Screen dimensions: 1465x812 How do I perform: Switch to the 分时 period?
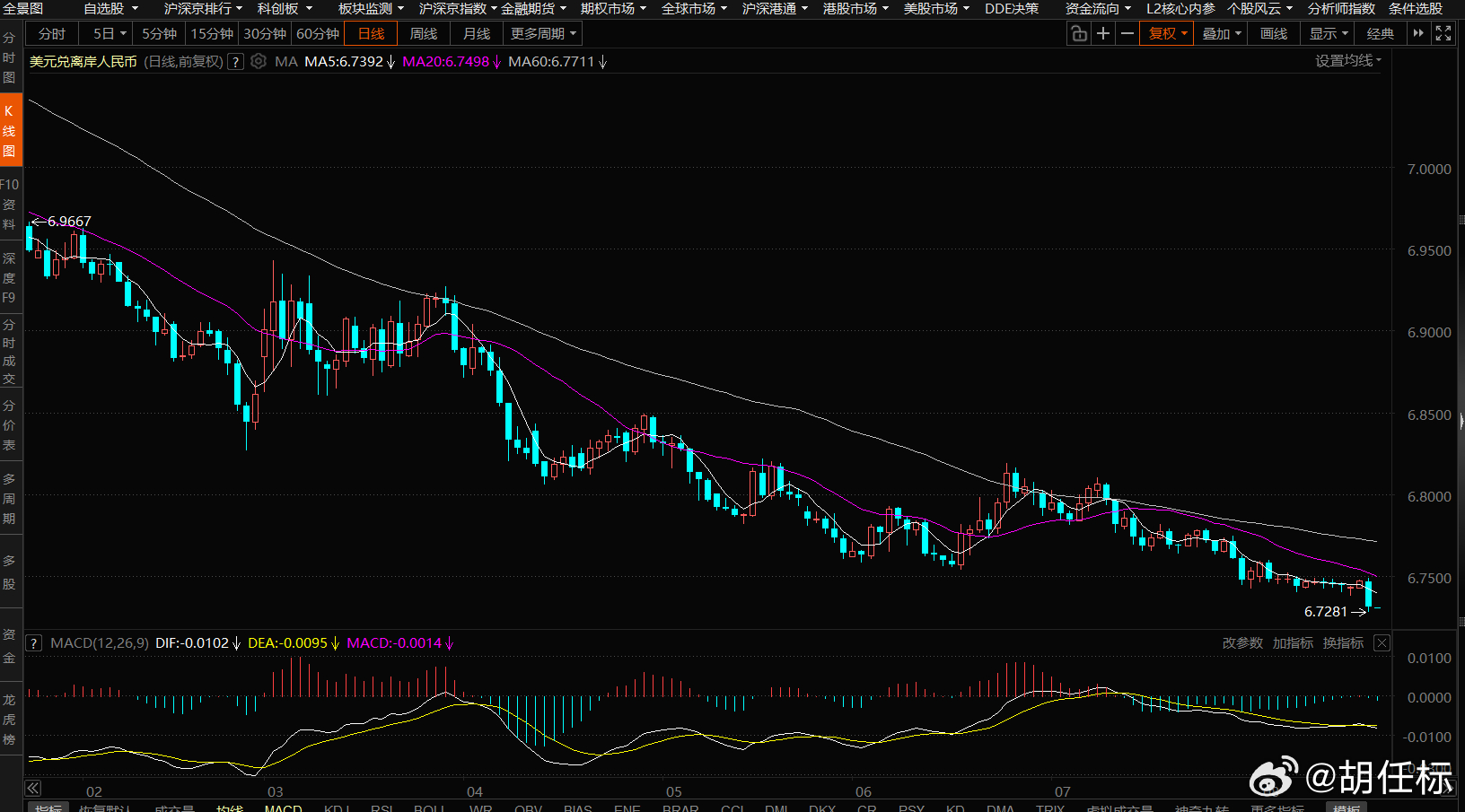coord(52,34)
